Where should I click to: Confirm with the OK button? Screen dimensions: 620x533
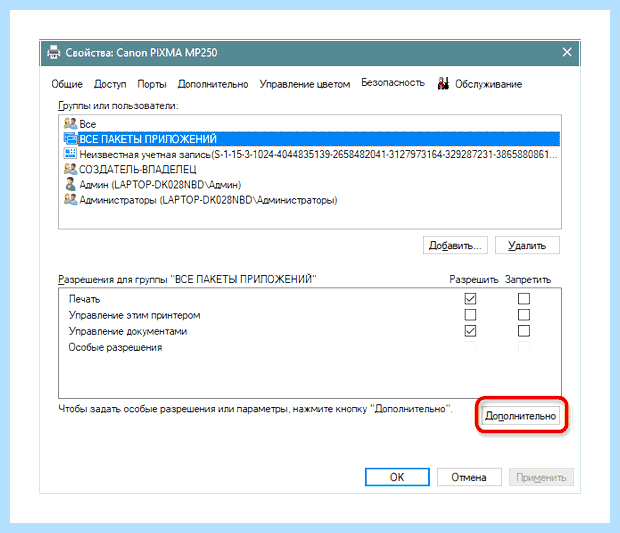click(x=397, y=477)
